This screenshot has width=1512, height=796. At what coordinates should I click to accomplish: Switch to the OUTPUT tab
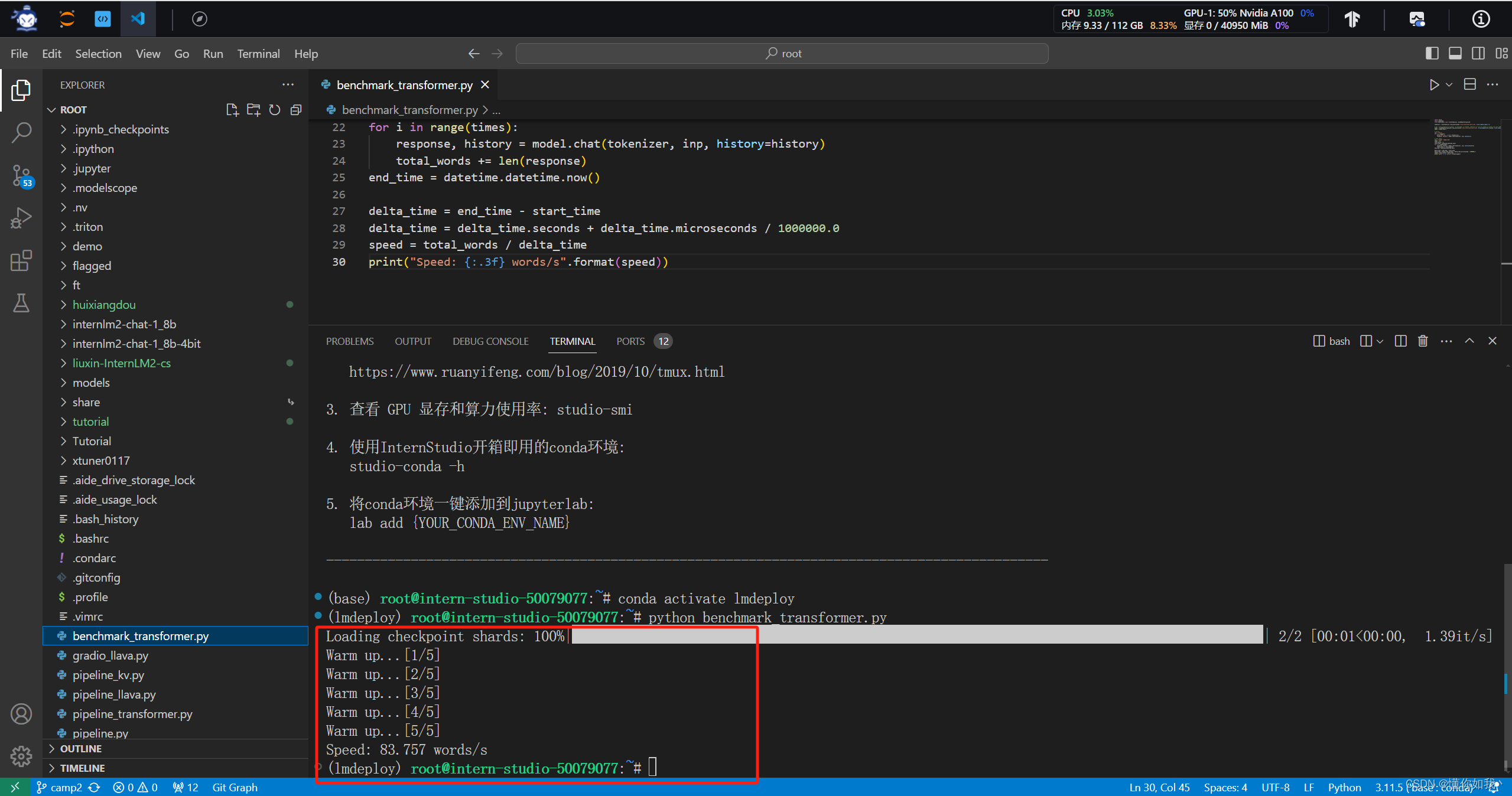[x=413, y=341]
